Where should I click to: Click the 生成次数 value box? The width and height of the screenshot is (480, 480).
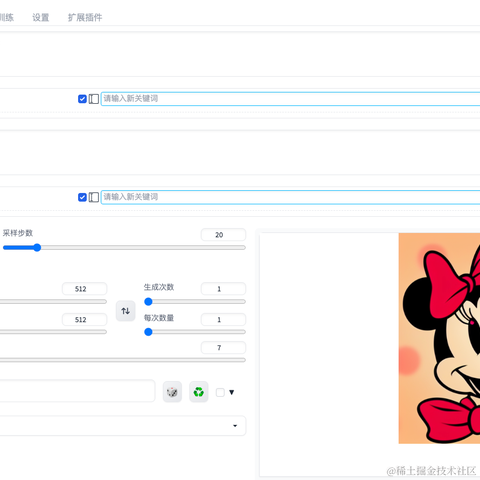pyautogui.click(x=223, y=289)
